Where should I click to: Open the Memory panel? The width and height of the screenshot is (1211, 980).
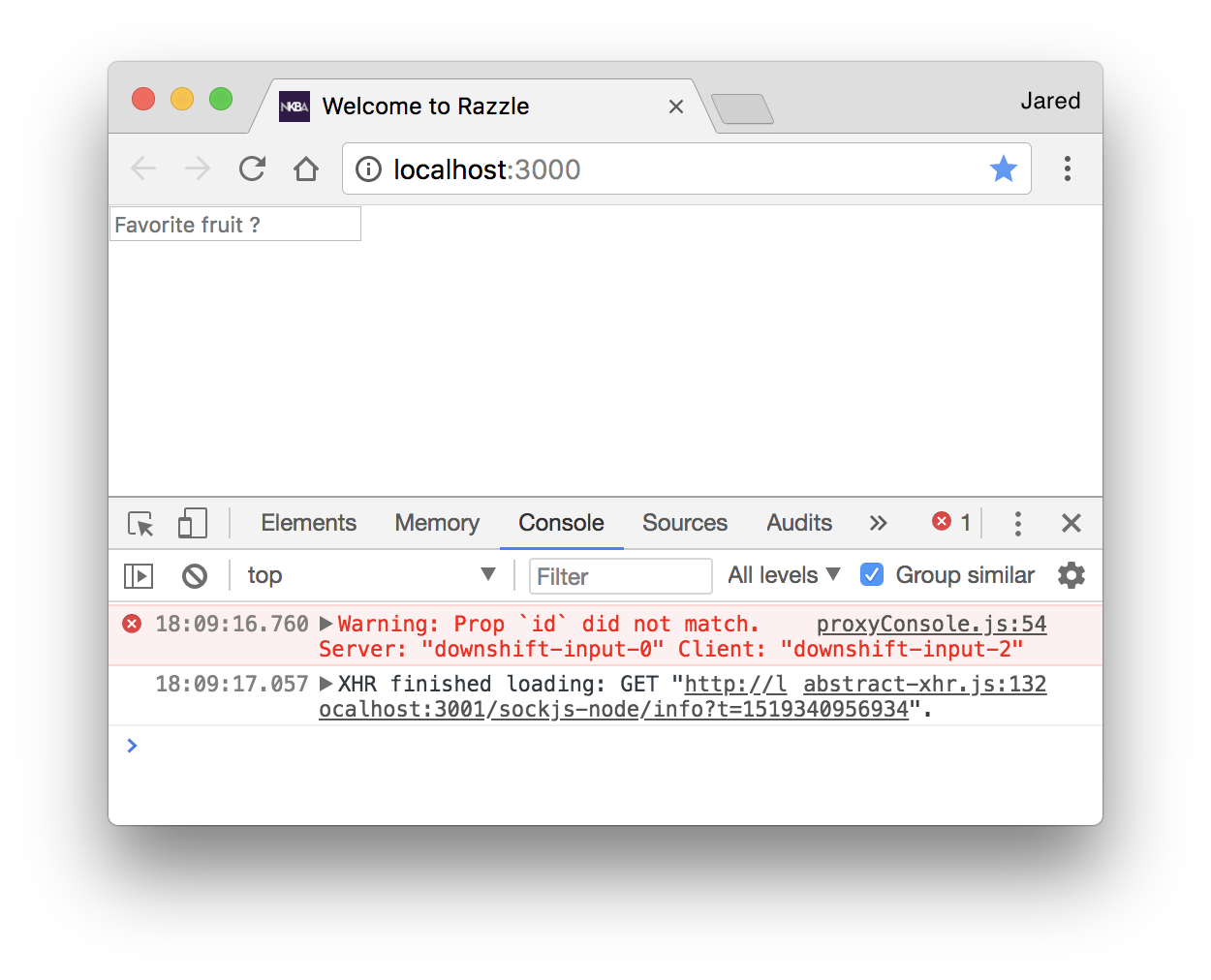(x=437, y=523)
